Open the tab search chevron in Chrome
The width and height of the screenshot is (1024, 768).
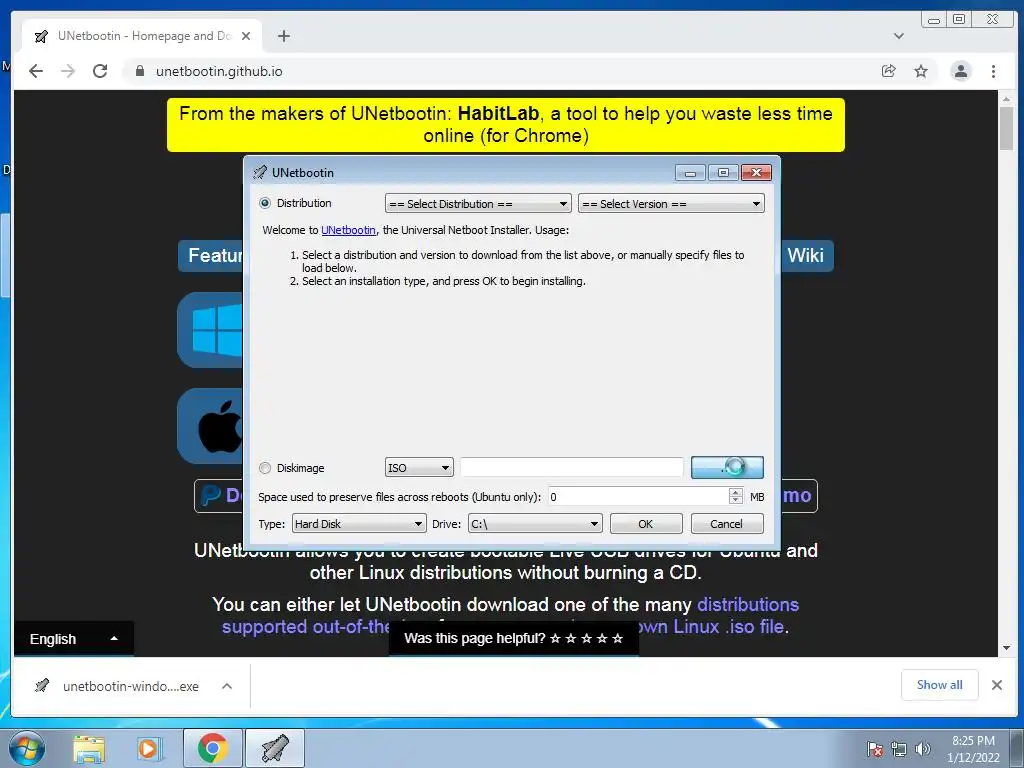point(899,36)
